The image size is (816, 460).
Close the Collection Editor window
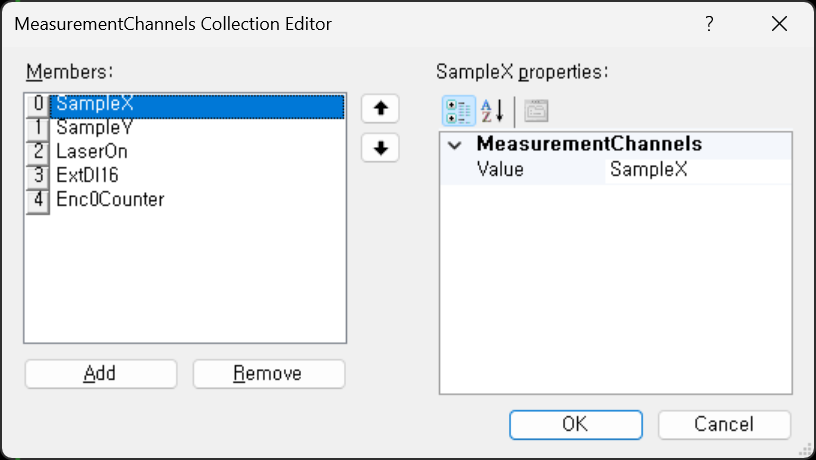point(779,24)
